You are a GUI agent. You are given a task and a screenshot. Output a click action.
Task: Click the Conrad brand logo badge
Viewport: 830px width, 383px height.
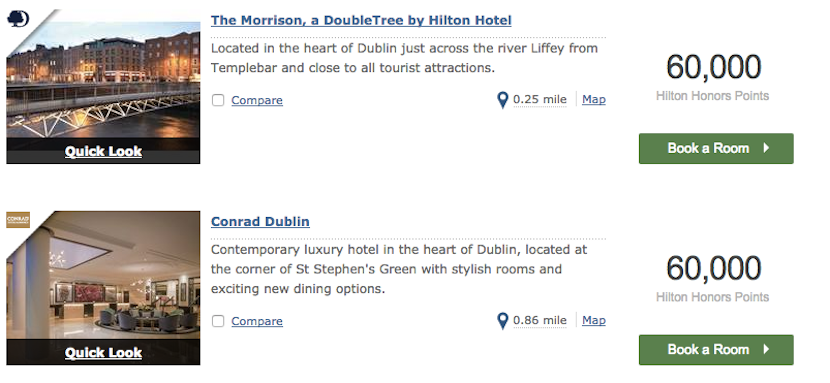coord(18,220)
